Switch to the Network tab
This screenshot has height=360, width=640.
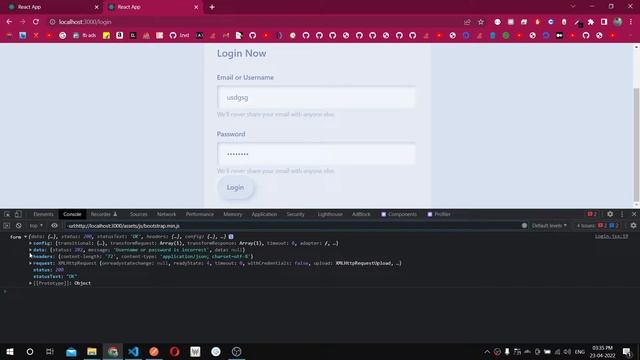pyautogui.click(x=167, y=214)
